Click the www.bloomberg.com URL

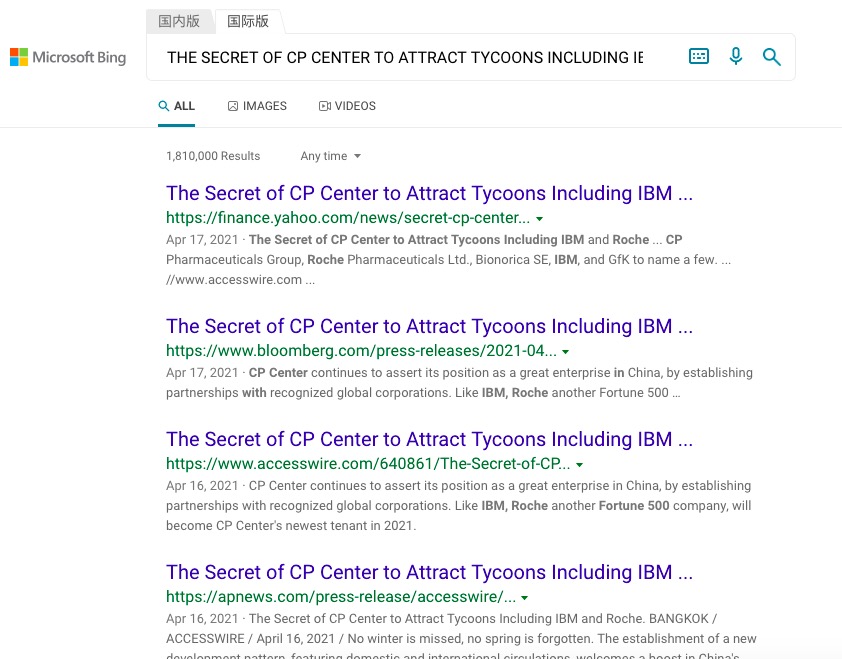point(361,351)
